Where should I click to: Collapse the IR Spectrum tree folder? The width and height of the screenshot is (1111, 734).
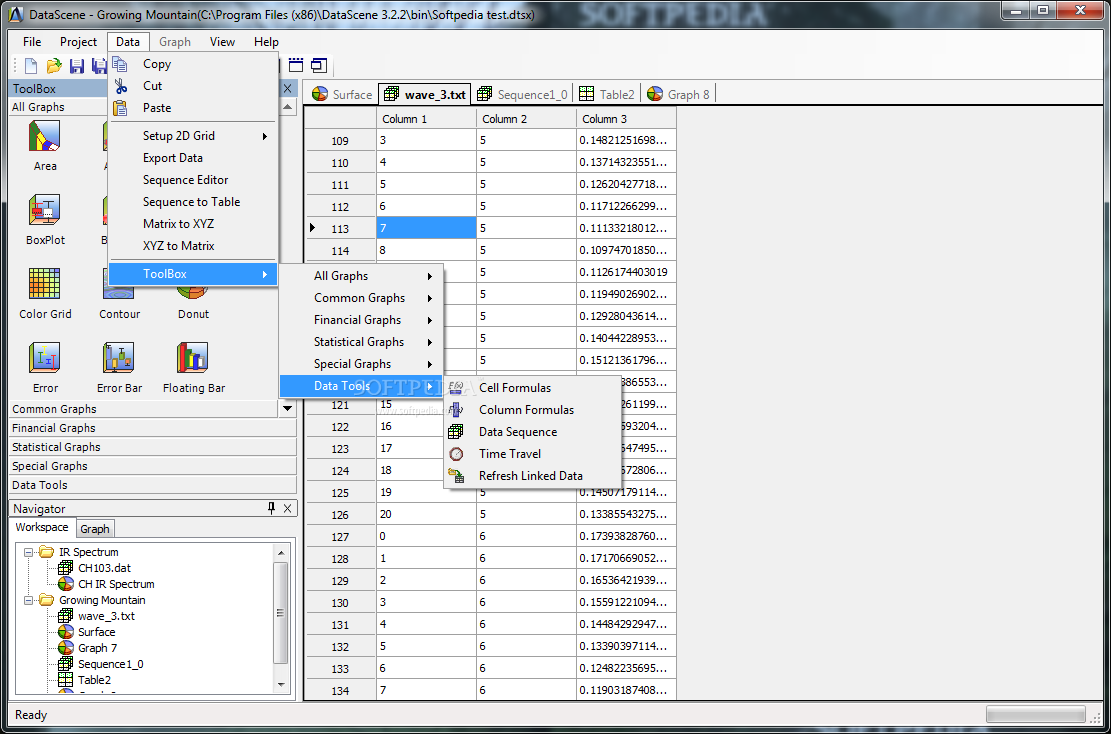28,552
